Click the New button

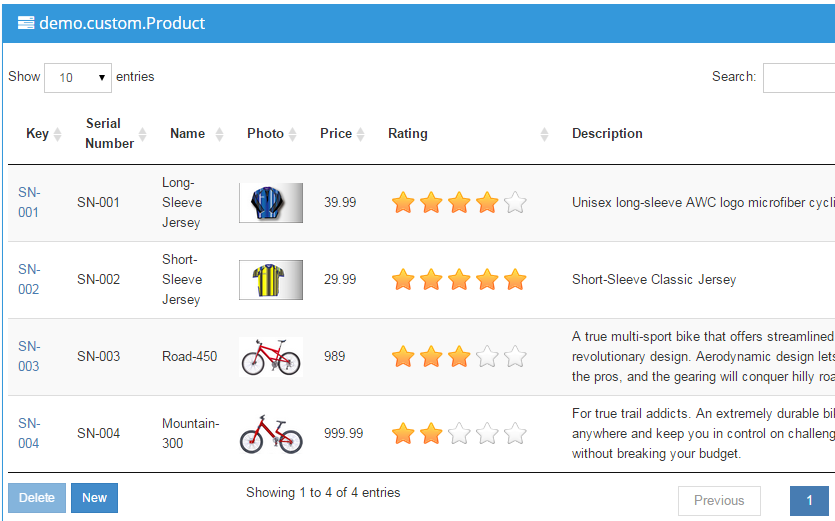click(94, 498)
